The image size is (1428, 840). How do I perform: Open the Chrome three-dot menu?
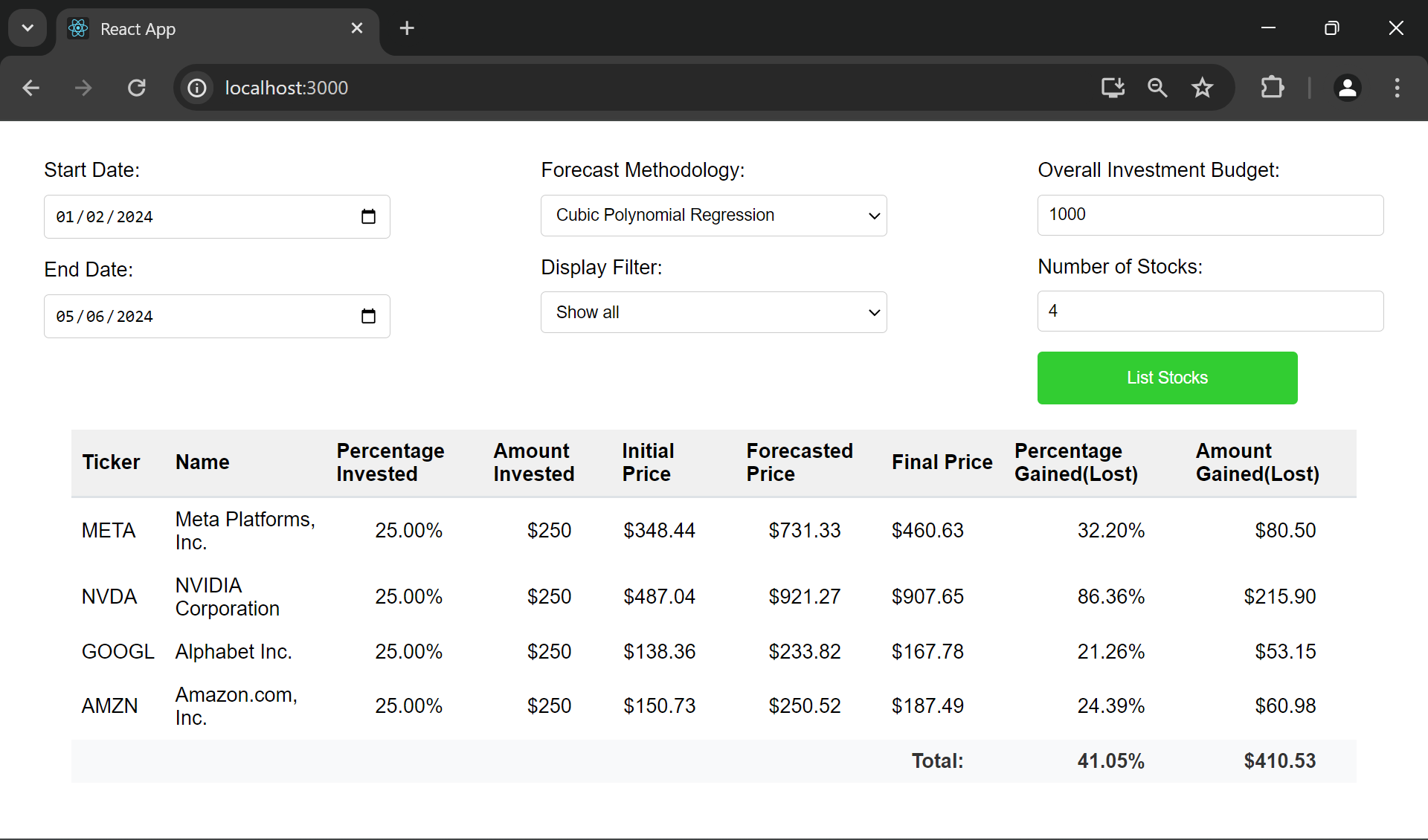point(1397,88)
